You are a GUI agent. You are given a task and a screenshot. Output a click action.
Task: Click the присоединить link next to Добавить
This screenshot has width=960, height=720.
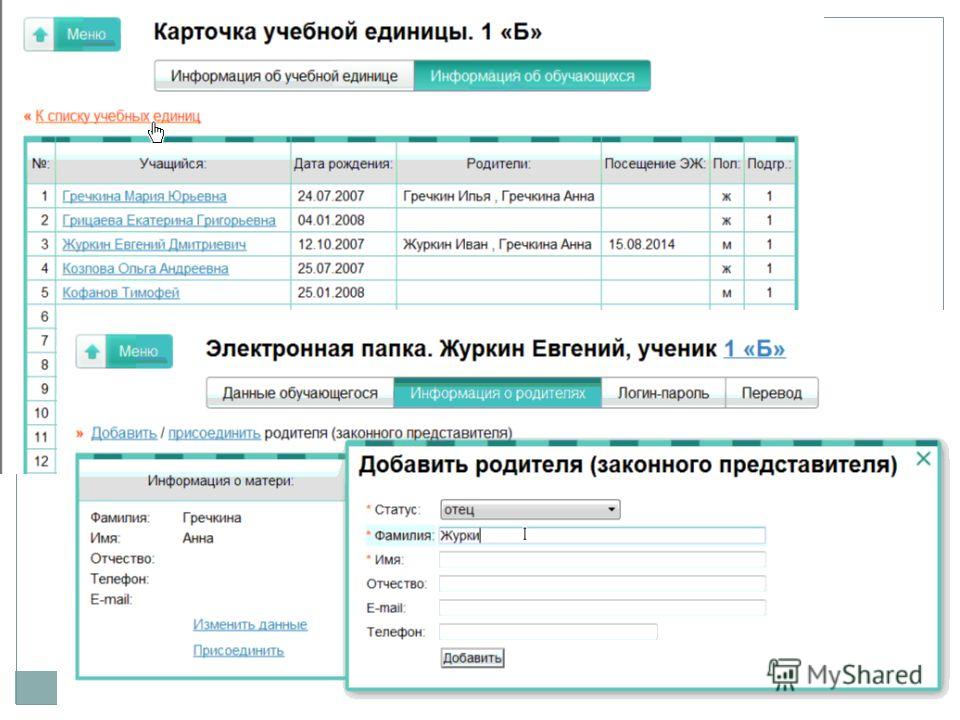[x=214, y=433]
